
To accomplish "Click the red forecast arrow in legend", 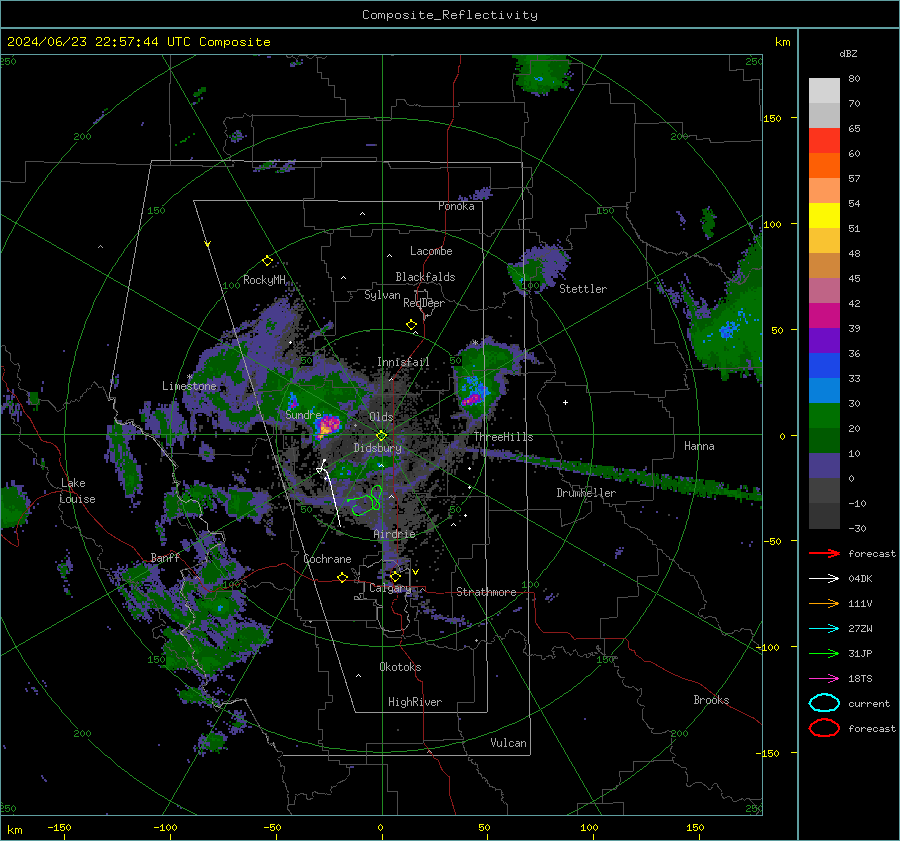I will 824,553.
